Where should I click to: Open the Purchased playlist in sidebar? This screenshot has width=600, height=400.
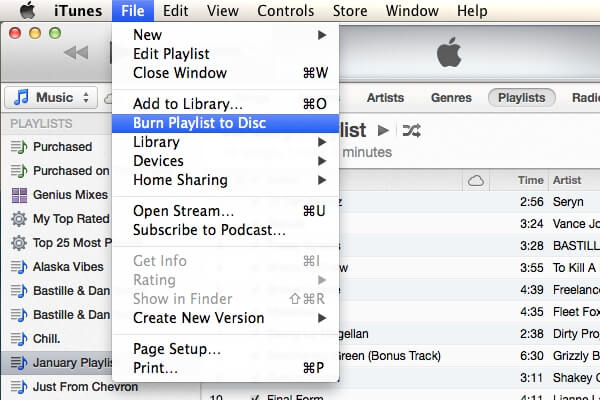click(62, 146)
